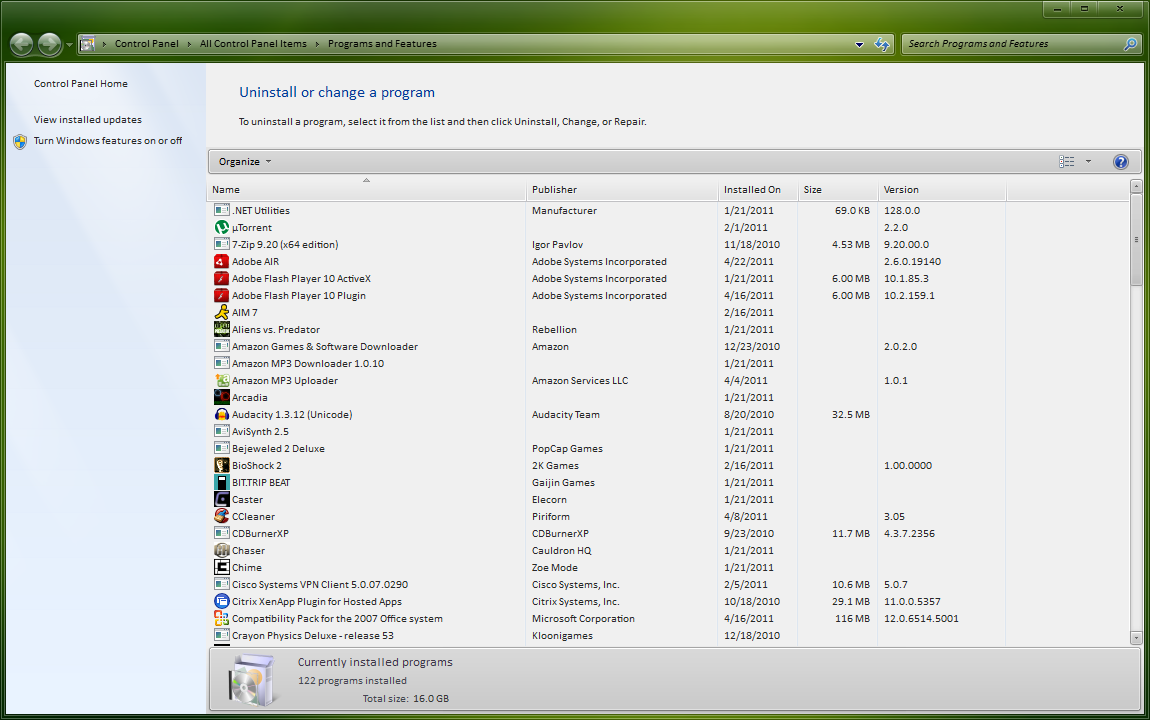Expand the chevron after Control Panel breadcrumb
1150x720 pixels.
coord(189,44)
